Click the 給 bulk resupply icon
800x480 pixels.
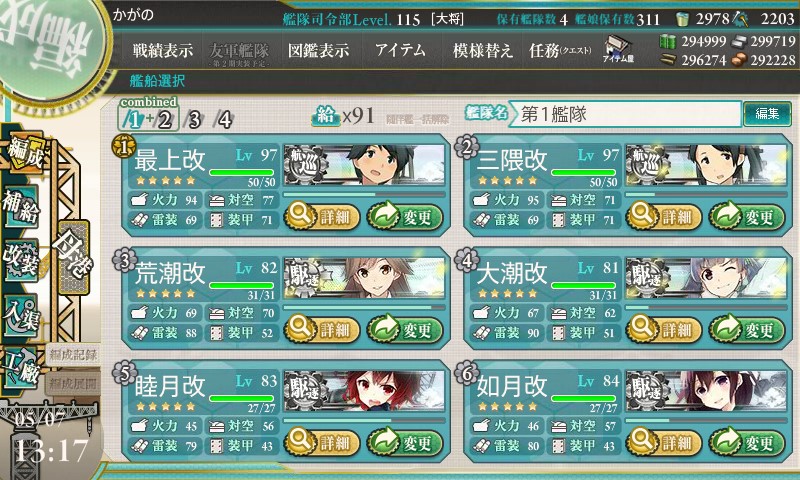(x=326, y=116)
